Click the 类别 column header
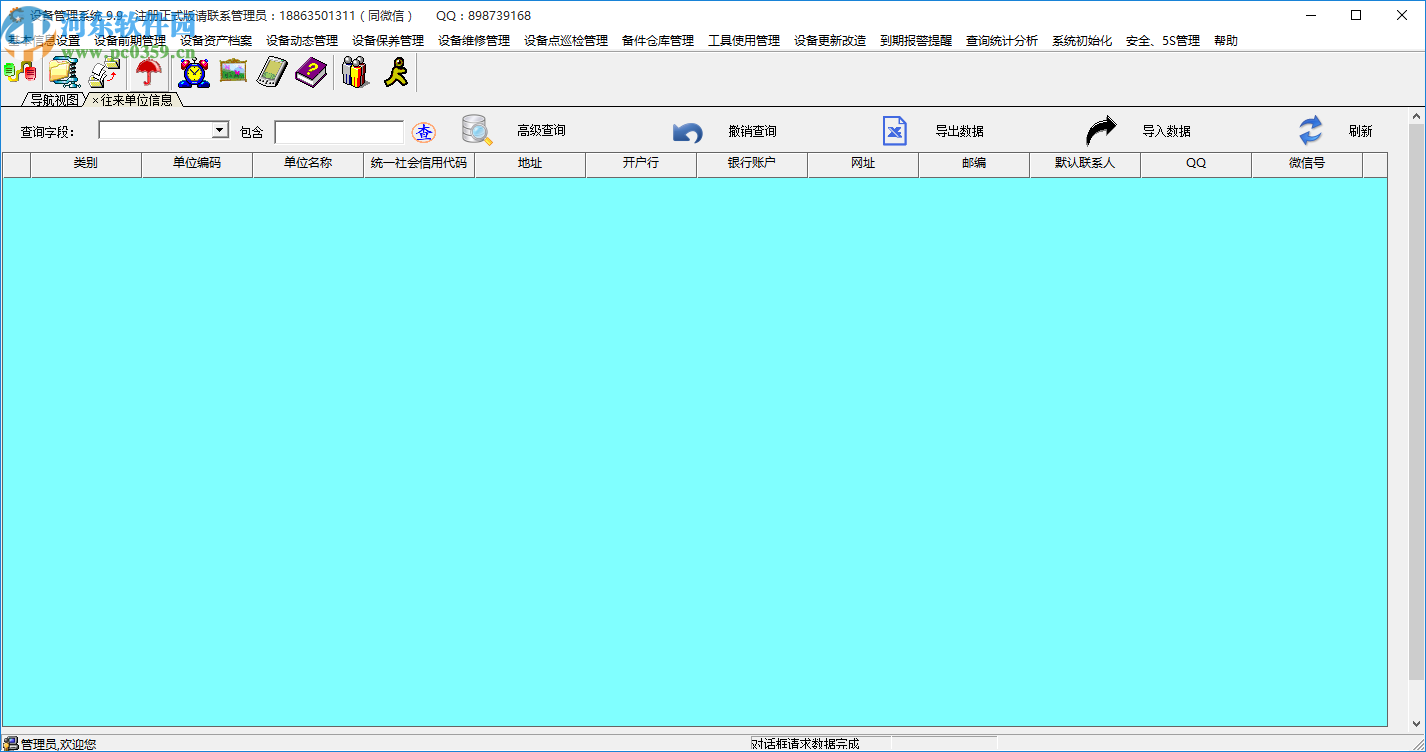The image size is (1426, 752). [x=86, y=164]
